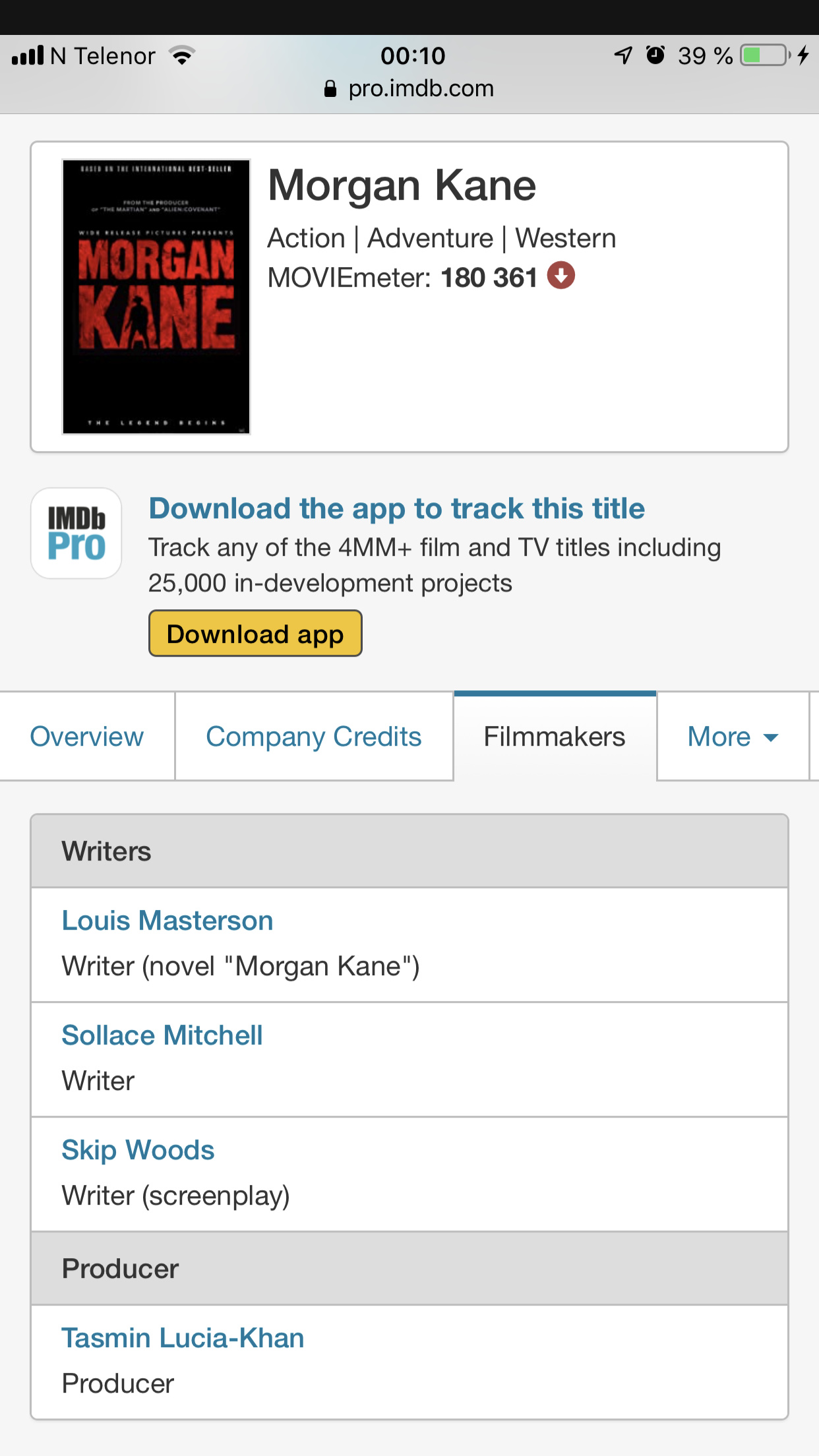Viewport: 819px width, 1456px height.
Task: Tap the red MOVIEmeter down-arrow icon
Action: tap(561, 276)
